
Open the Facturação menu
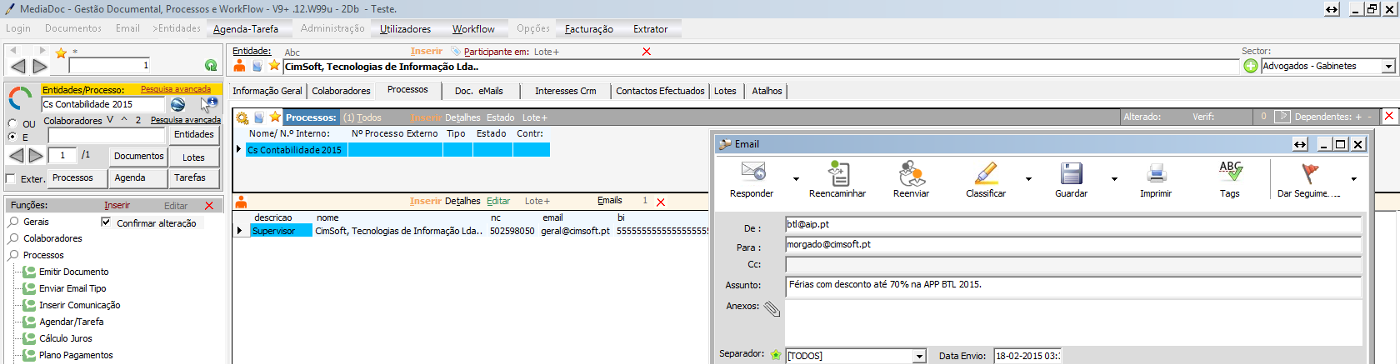[x=589, y=29]
